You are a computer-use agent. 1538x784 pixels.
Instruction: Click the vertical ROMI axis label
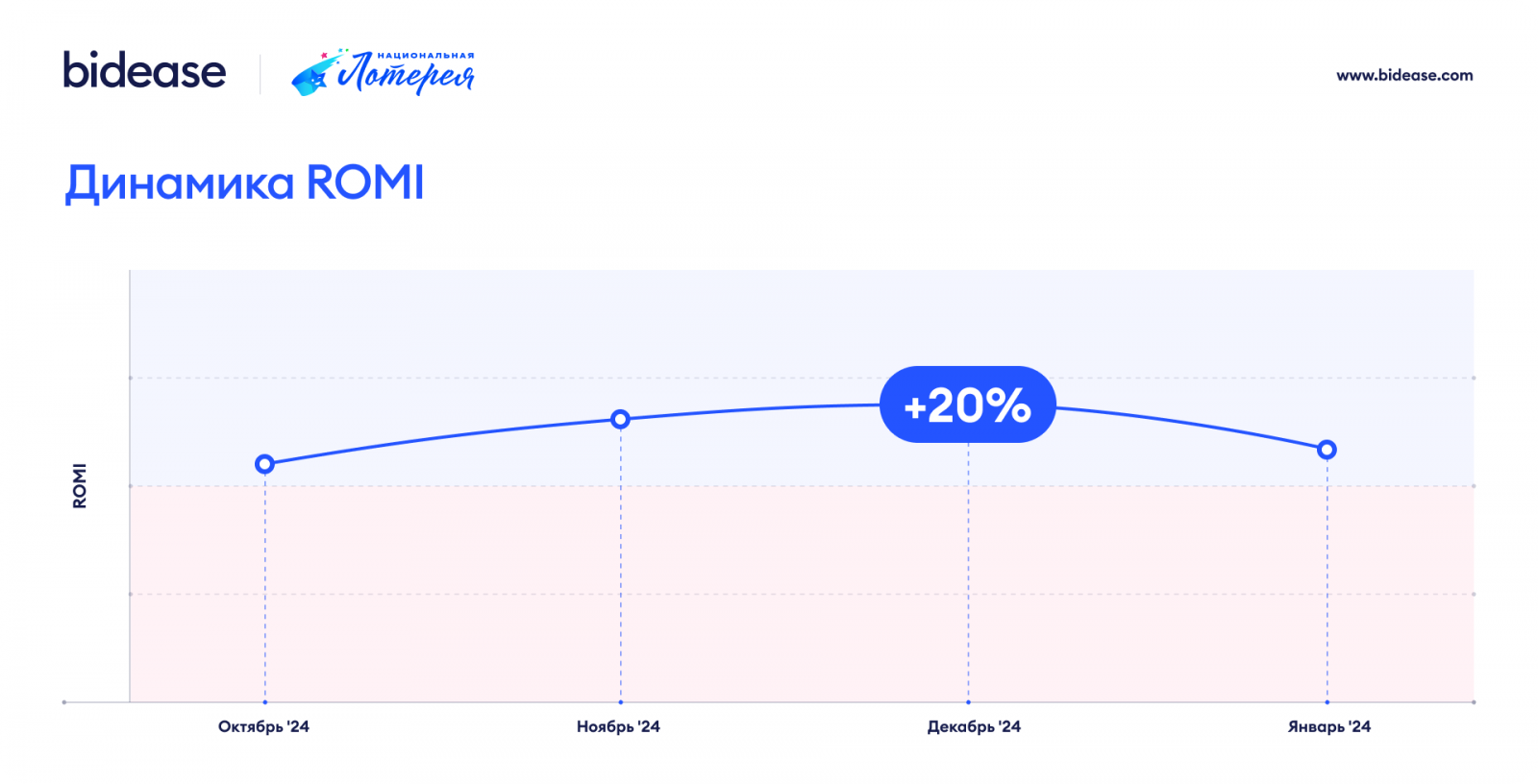pos(80,486)
